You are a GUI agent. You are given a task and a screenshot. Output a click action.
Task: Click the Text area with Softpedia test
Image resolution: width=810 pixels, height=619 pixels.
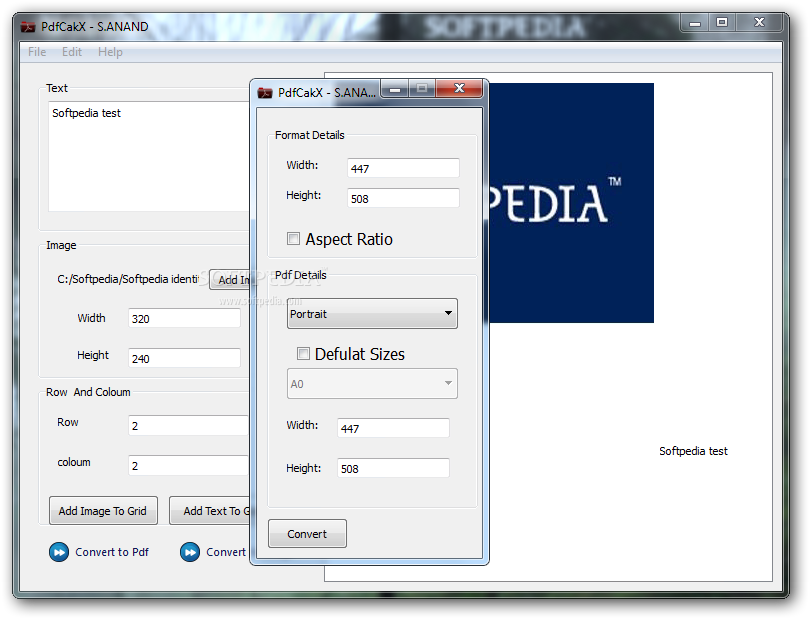click(149, 157)
